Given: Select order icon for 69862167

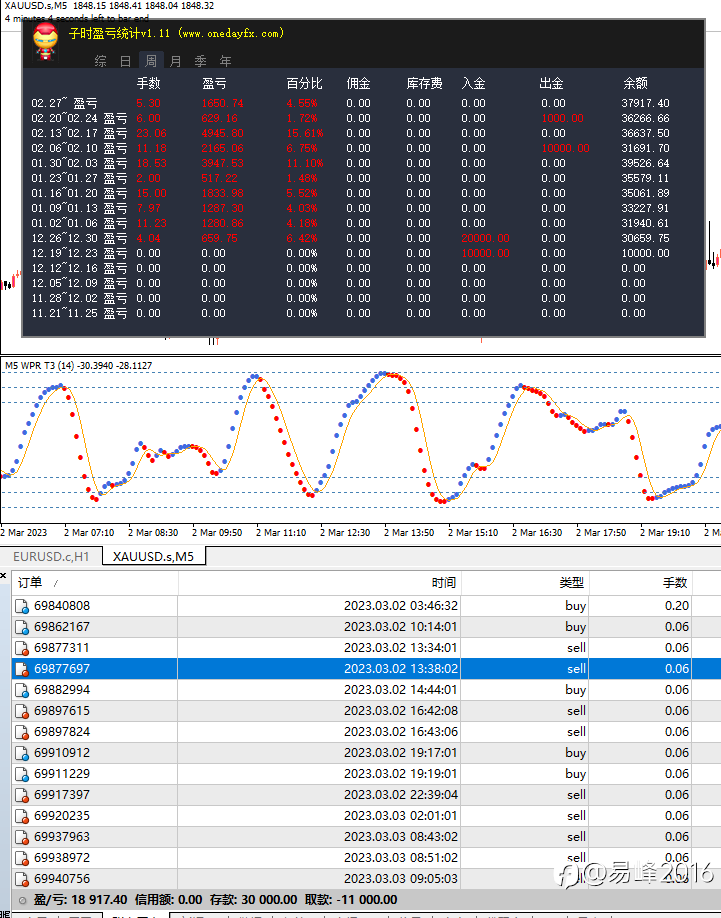Looking at the screenshot, I should pos(22,627).
